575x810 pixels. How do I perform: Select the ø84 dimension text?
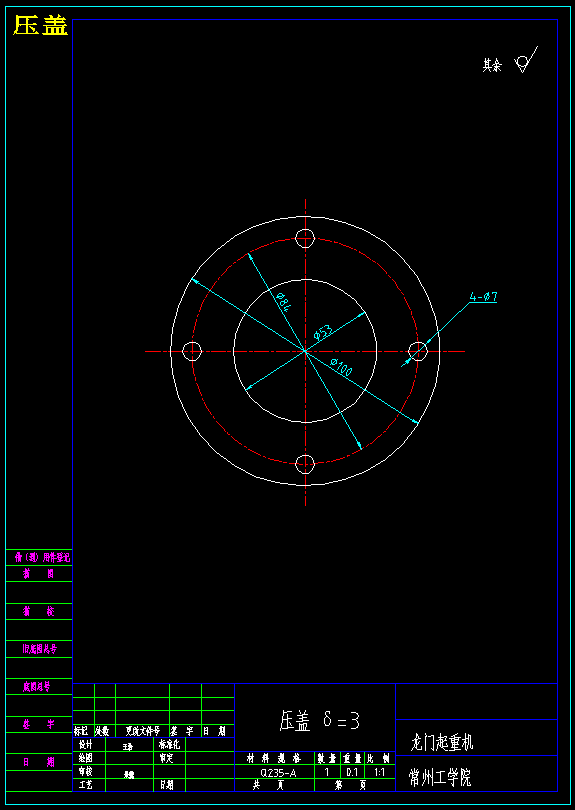[284, 303]
